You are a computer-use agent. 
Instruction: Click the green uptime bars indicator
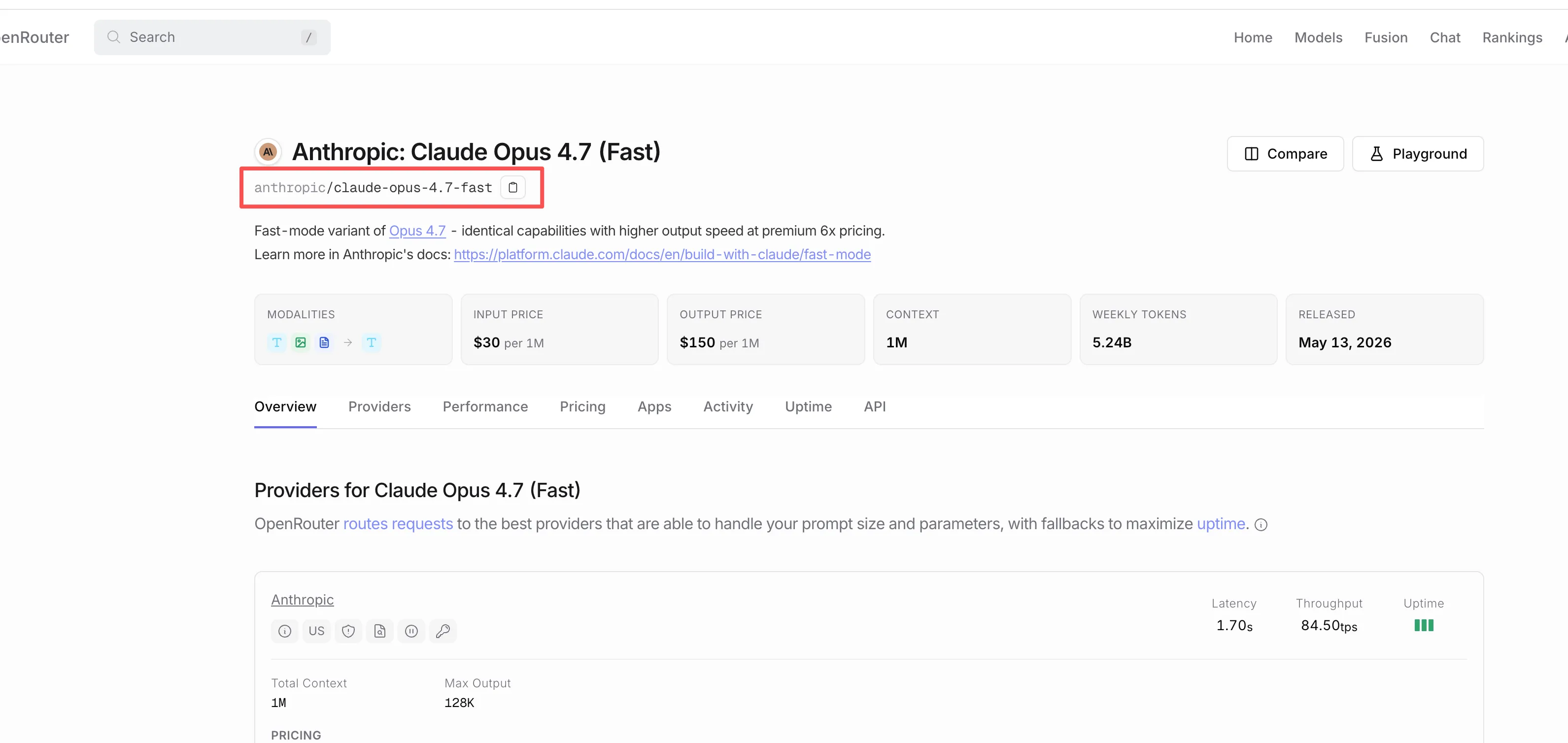[1424, 626]
